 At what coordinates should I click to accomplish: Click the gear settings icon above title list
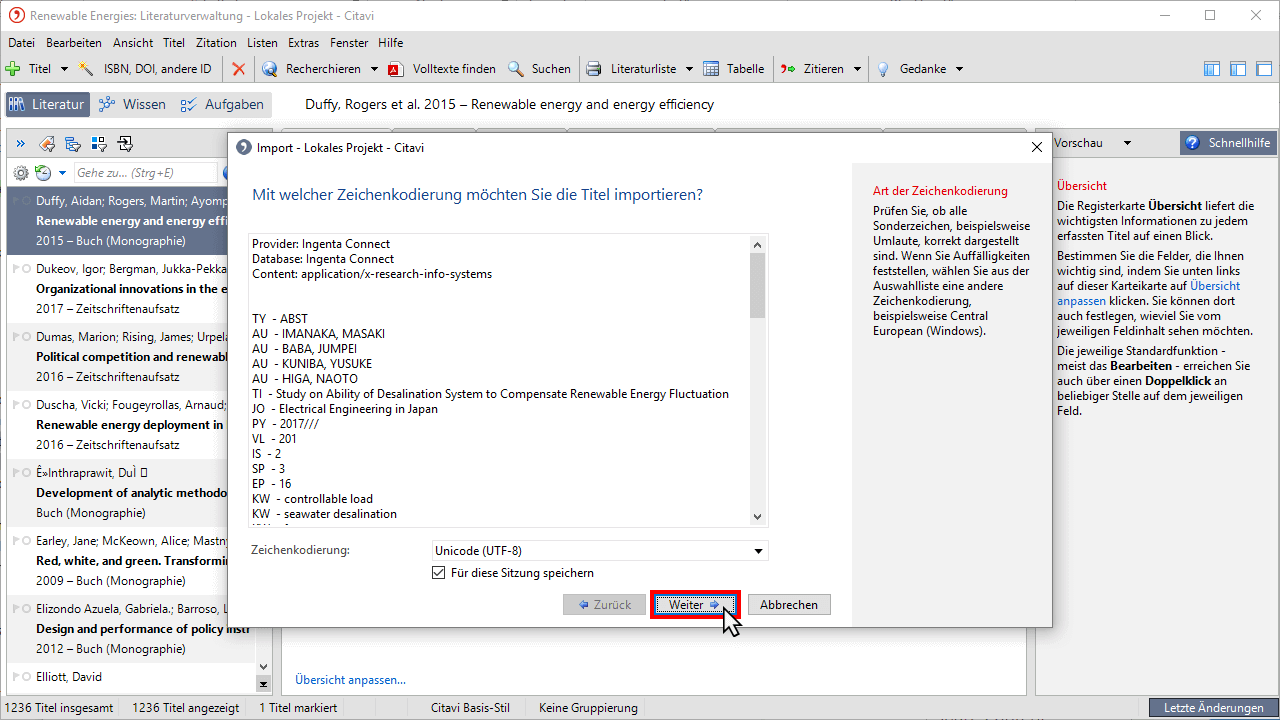click(20, 173)
